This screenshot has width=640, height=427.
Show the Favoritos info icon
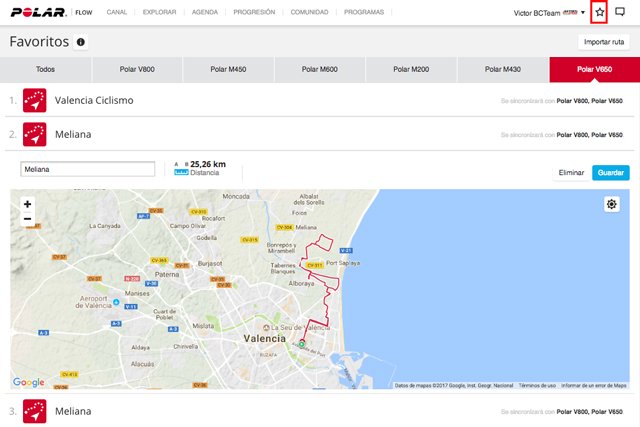point(81,42)
